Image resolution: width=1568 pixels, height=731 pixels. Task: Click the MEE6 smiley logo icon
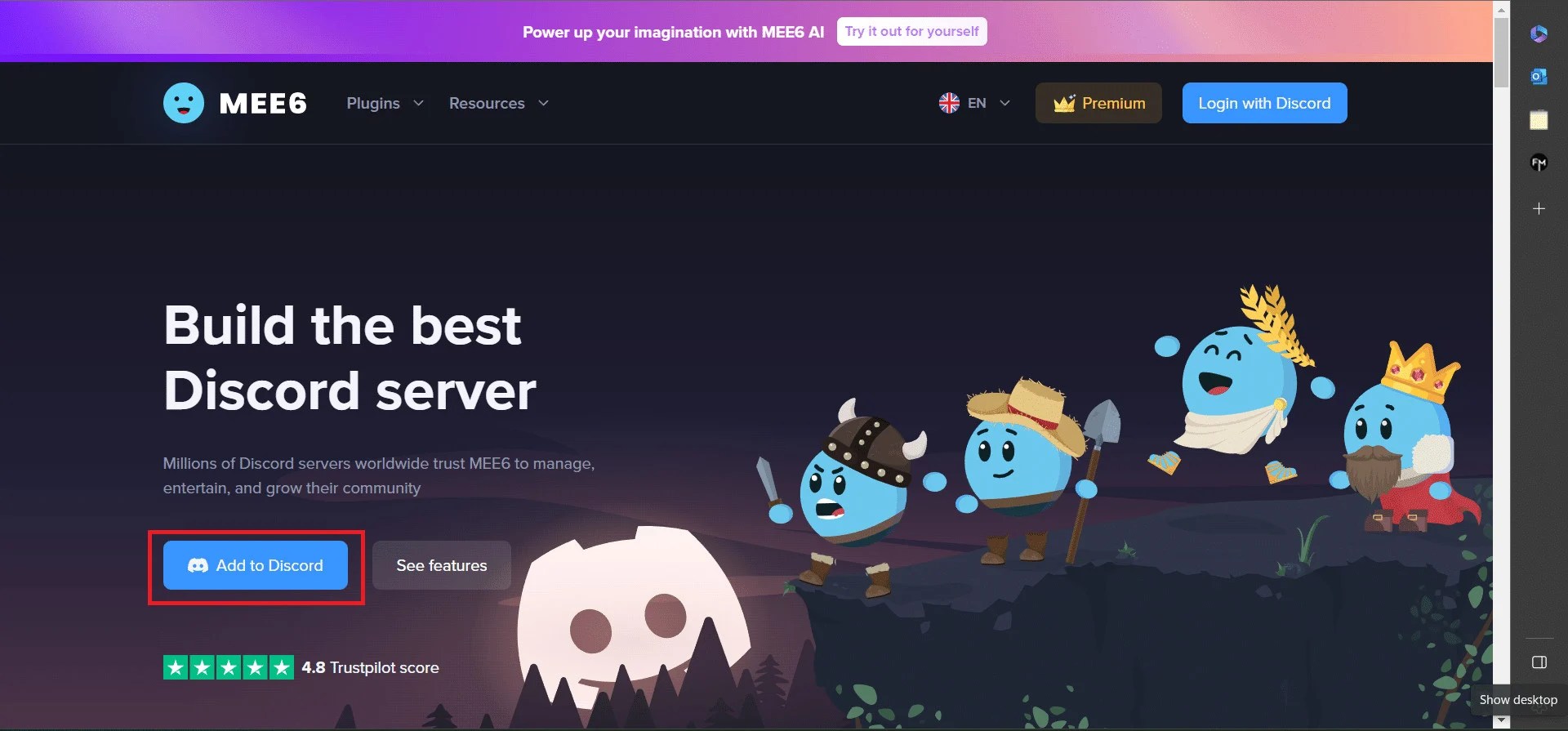tap(184, 103)
